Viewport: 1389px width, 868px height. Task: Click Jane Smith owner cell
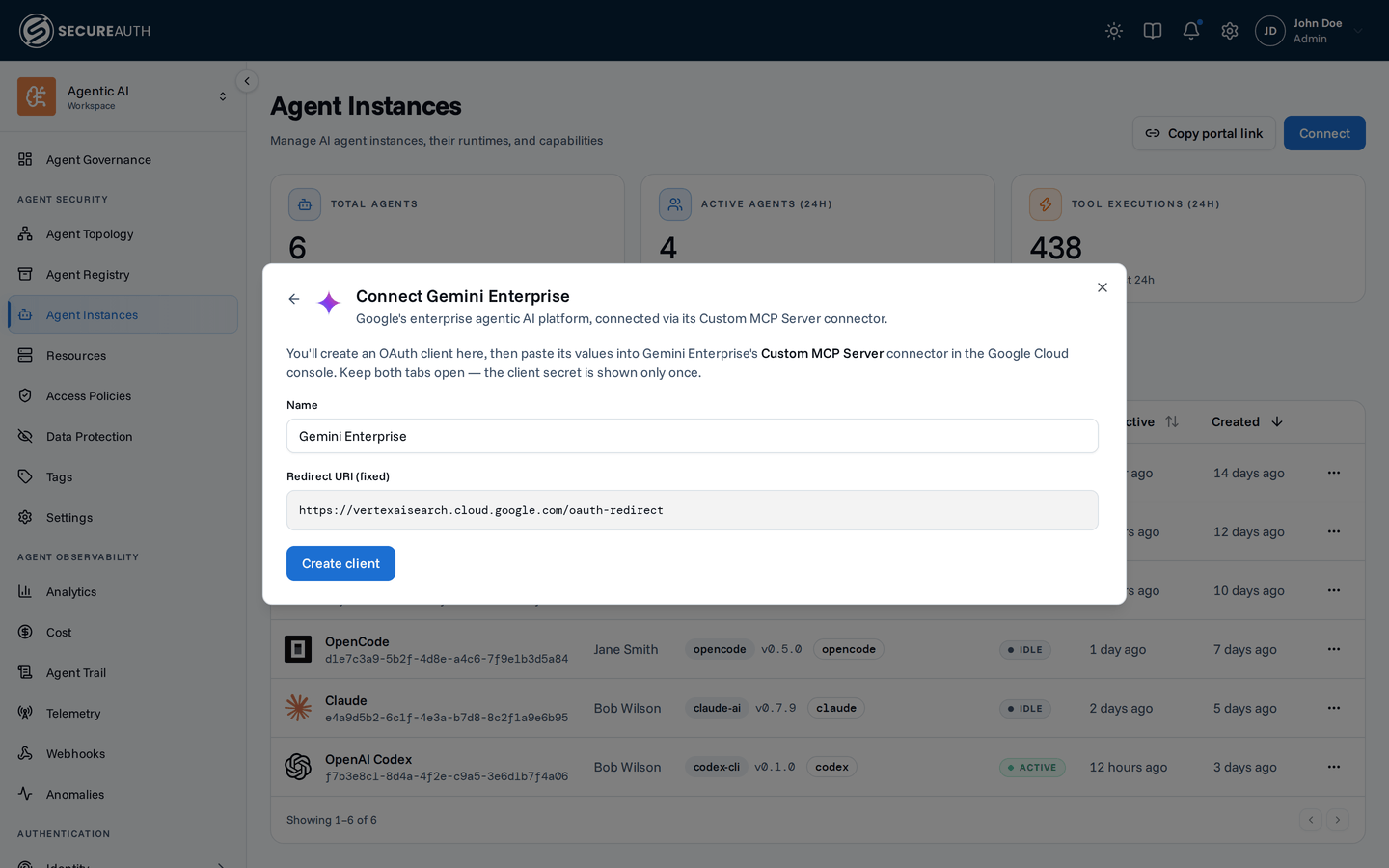pos(626,649)
